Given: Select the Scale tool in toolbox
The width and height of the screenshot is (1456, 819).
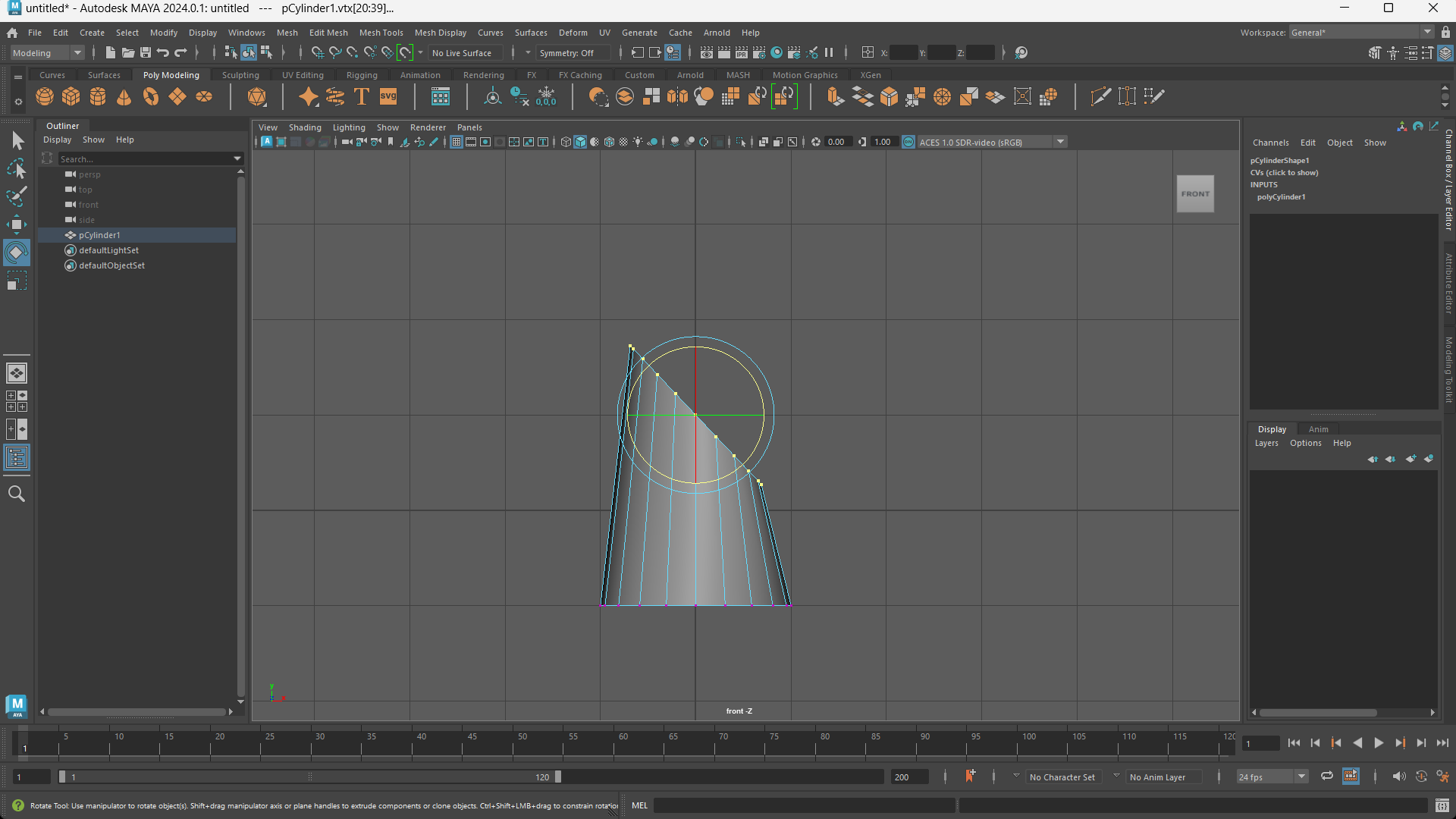Looking at the screenshot, I should 17,281.
